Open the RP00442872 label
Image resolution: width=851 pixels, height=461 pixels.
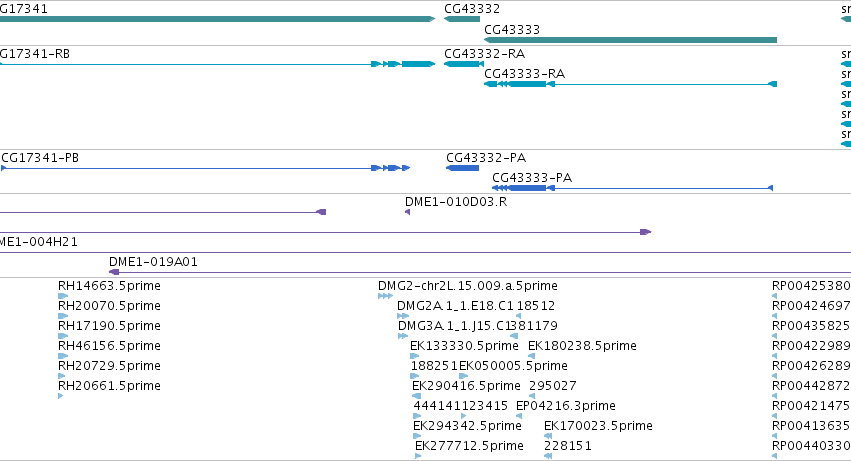click(811, 386)
